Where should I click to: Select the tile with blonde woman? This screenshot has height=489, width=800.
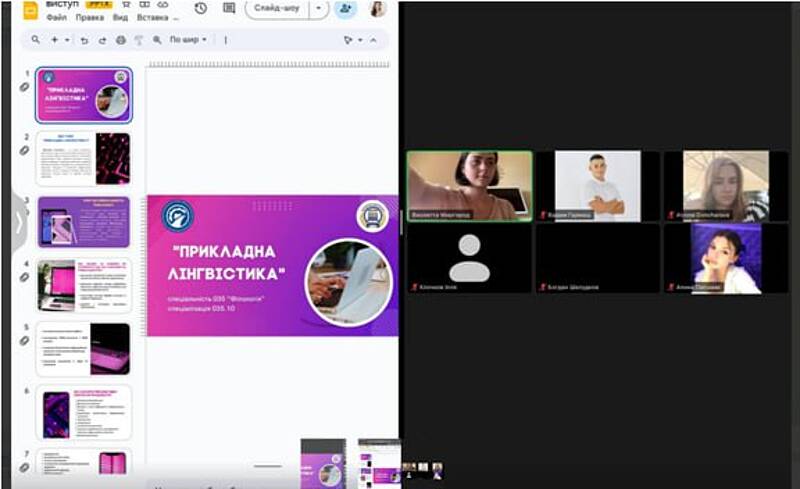pyautogui.click(x=726, y=186)
